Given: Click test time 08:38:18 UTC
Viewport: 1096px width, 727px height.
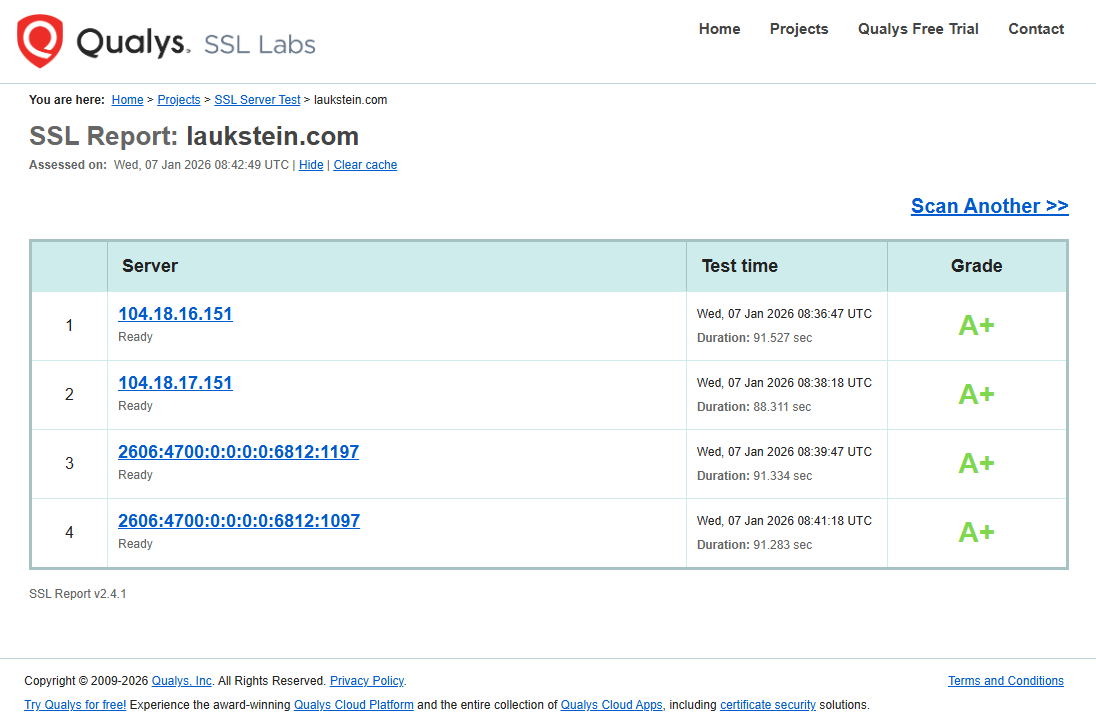Looking at the screenshot, I should [784, 383].
